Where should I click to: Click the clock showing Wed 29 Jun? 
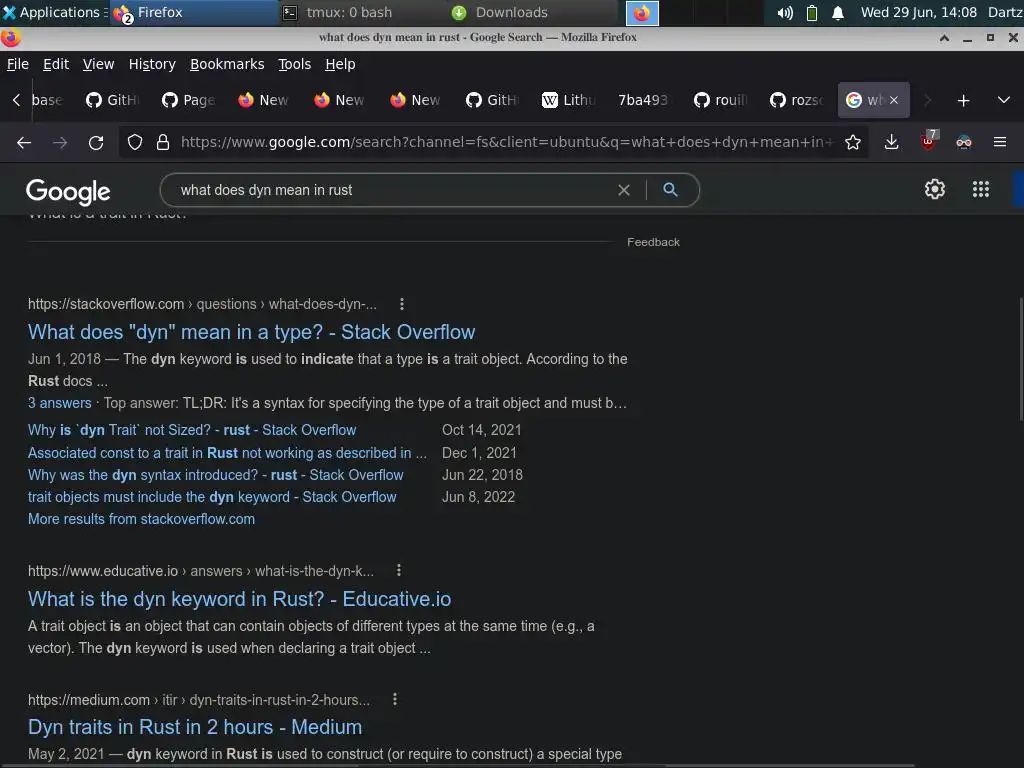click(918, 12)
